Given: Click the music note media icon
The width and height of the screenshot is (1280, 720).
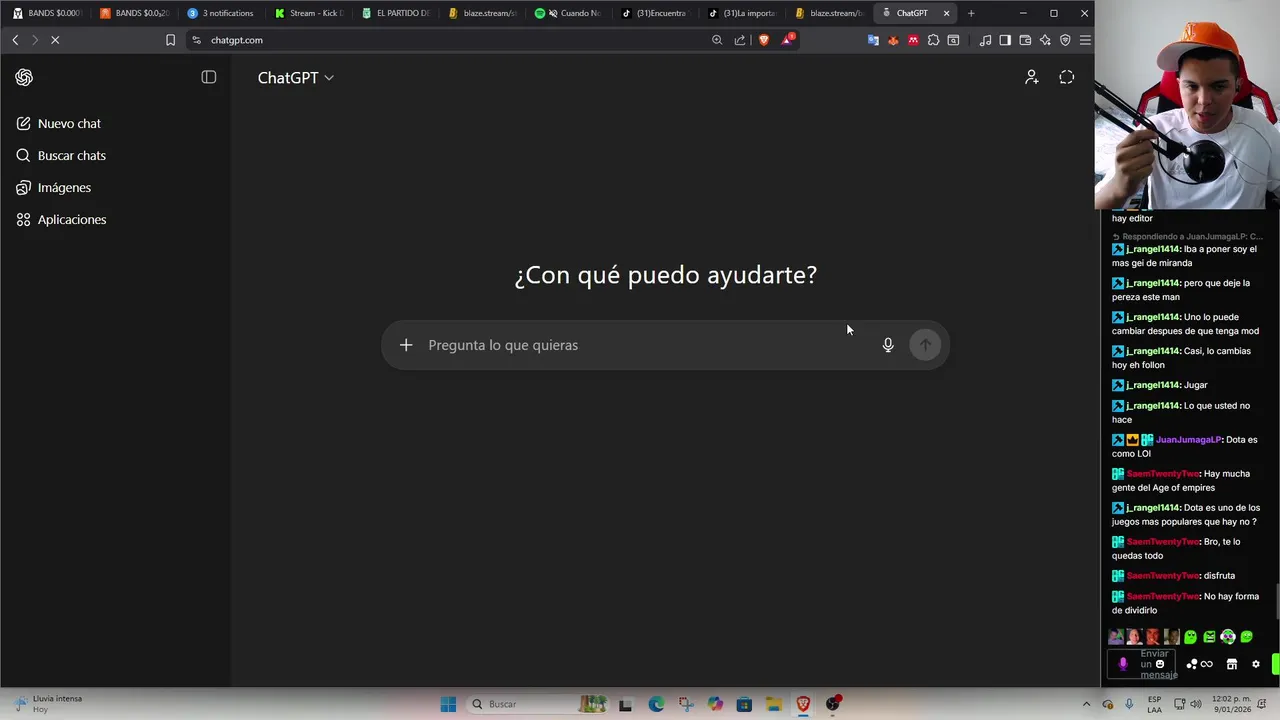Looking at the screenshot, I should pyautogui.click(x=986, y=40).
